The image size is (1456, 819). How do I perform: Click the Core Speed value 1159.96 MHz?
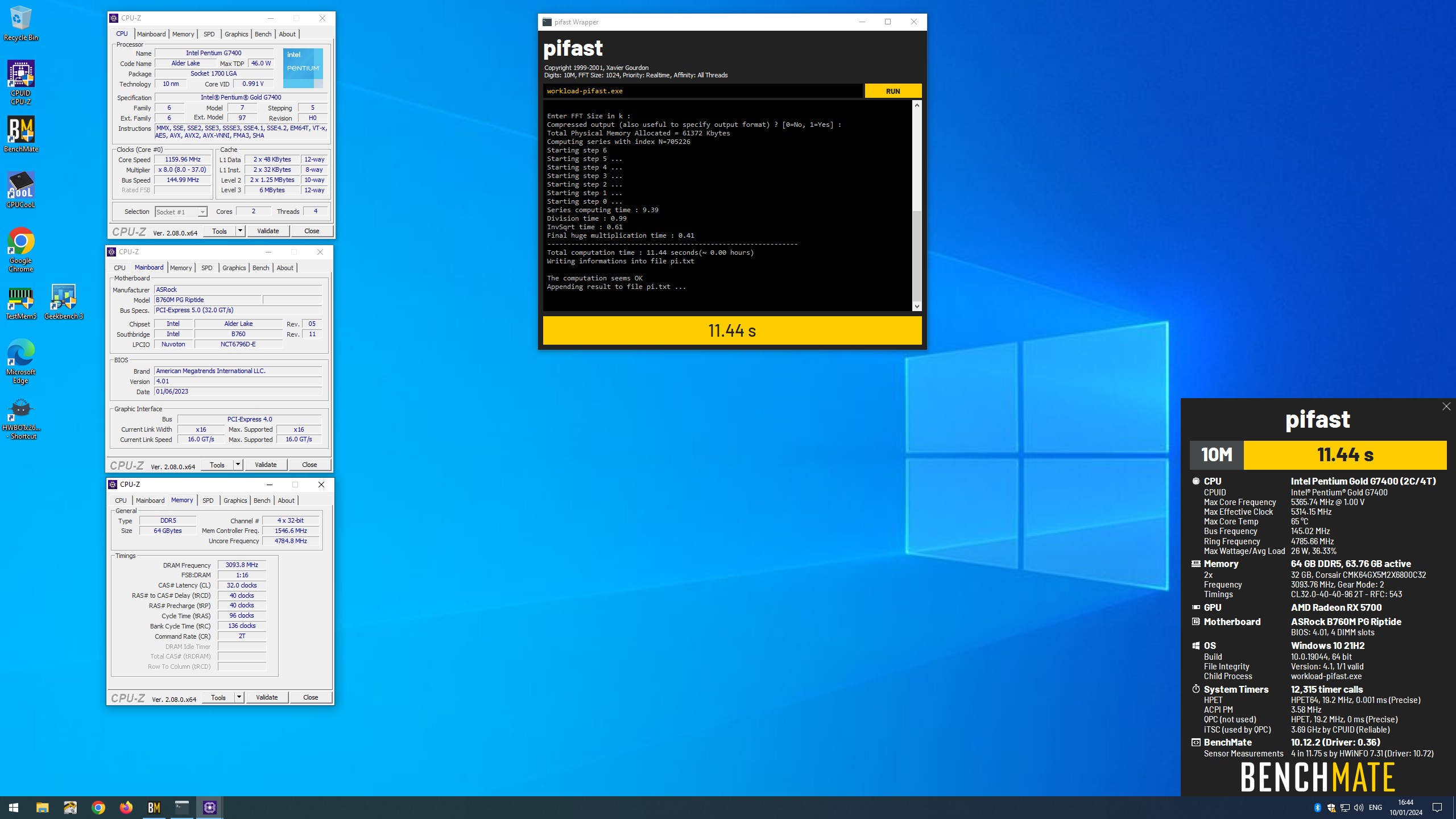(183, 160)
